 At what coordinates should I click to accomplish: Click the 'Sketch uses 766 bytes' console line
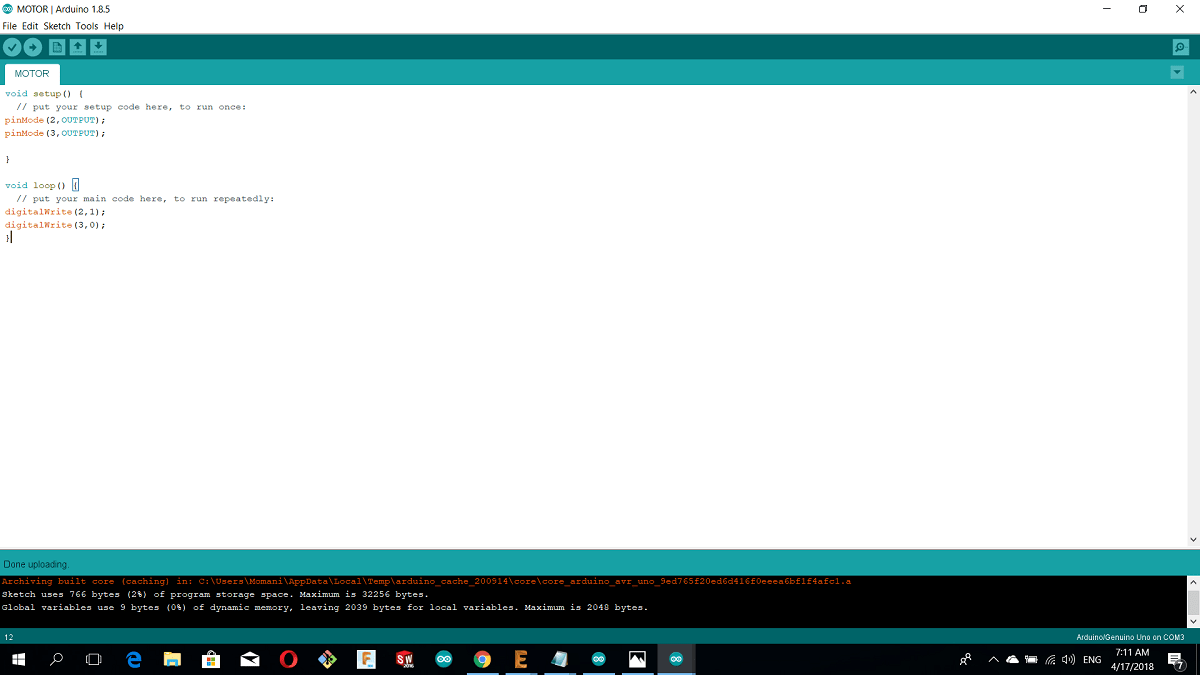(x=215, y=594)
